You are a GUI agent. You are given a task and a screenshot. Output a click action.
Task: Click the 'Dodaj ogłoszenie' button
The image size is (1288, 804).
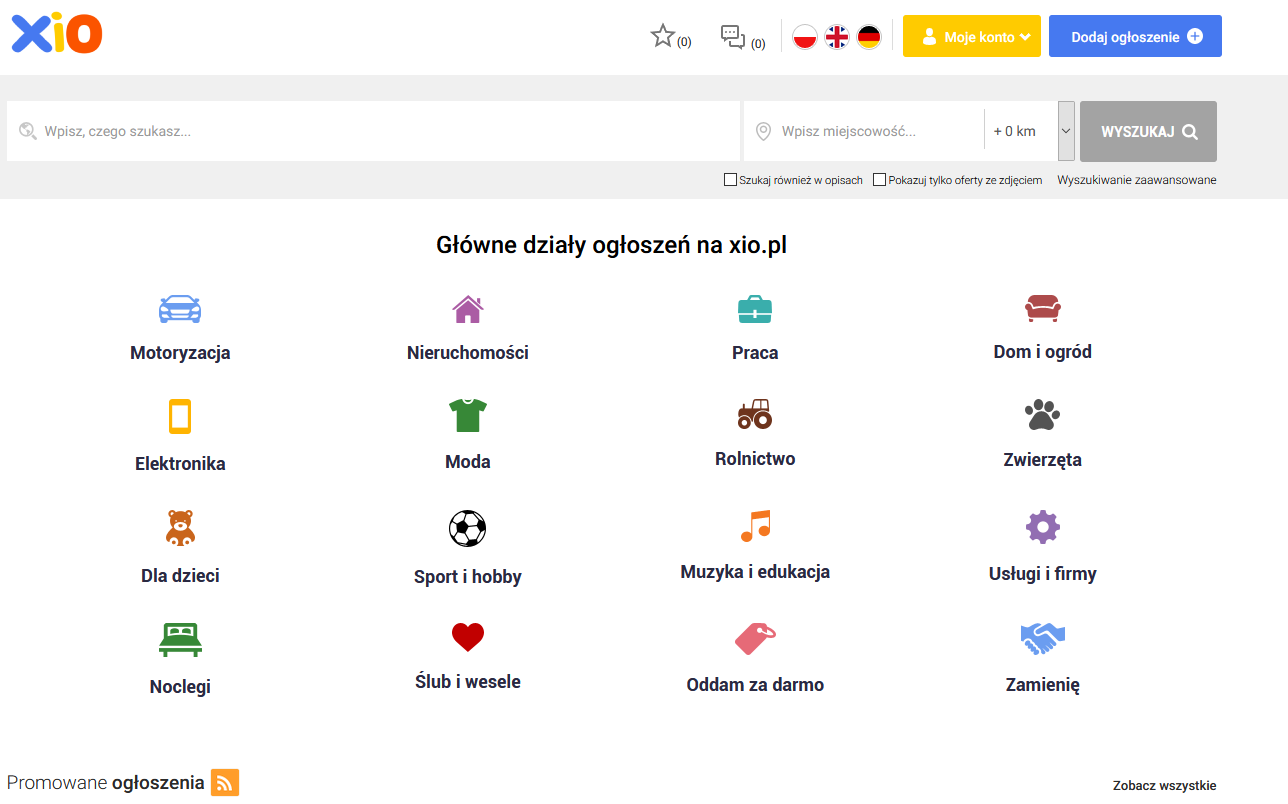tap(1135, 37)
